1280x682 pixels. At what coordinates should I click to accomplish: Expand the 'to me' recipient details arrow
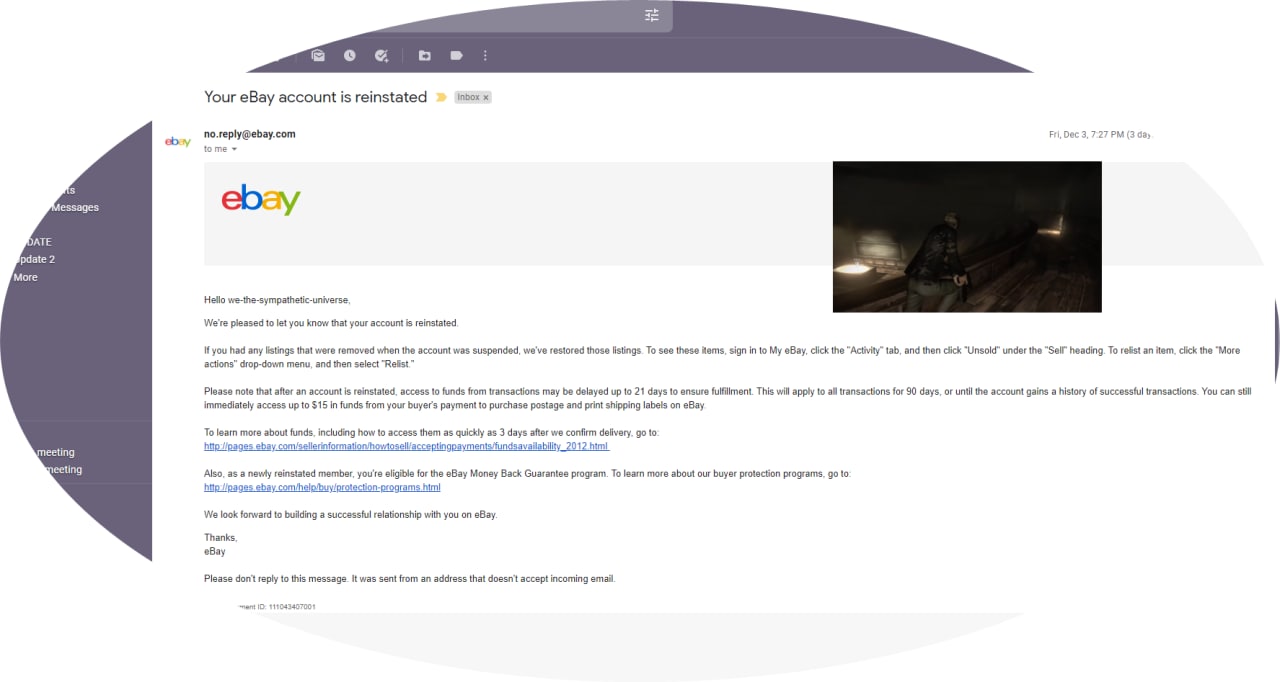[x=234, y=149]
